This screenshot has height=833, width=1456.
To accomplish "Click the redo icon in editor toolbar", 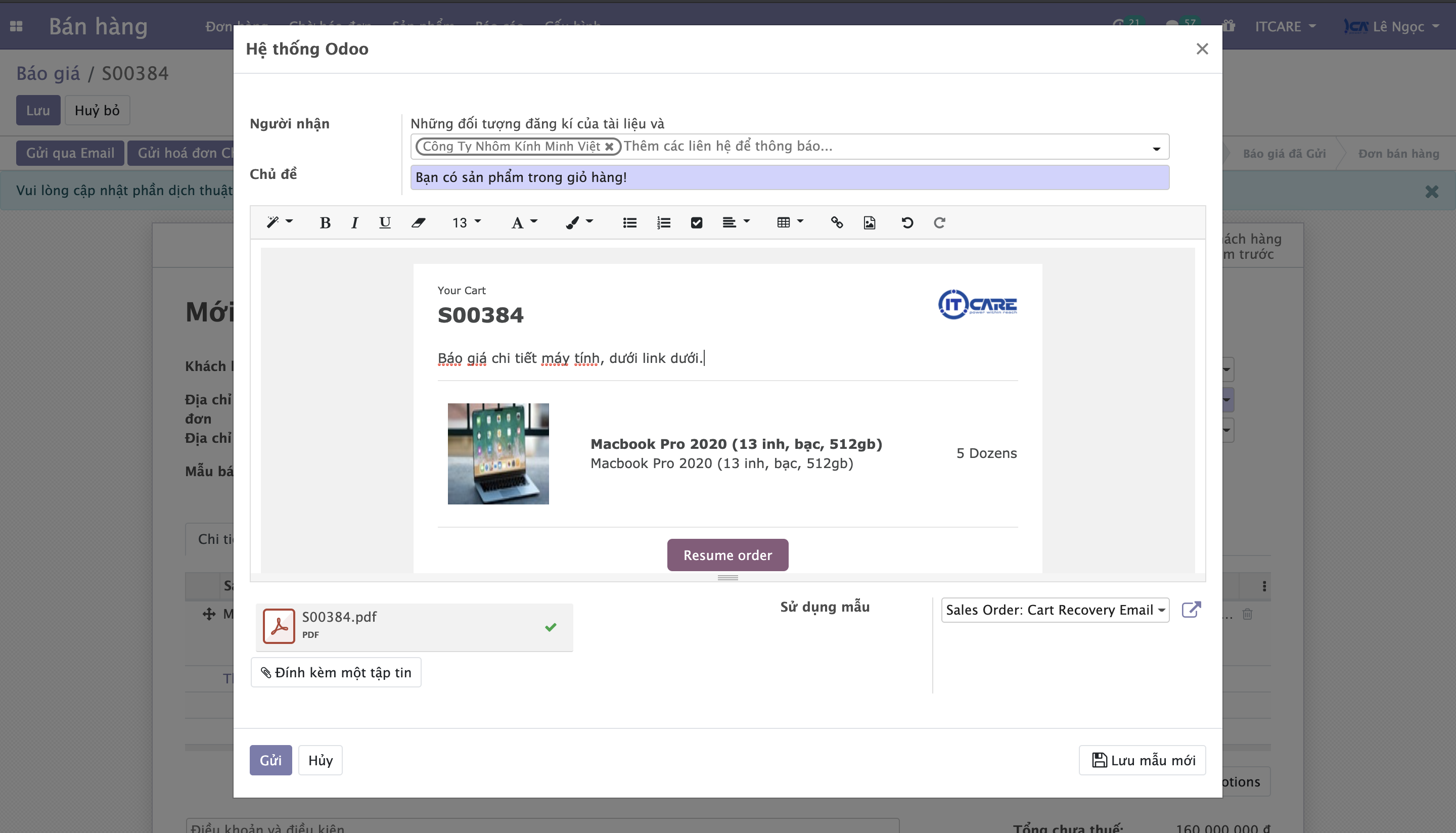I will (x=939, y=222).
